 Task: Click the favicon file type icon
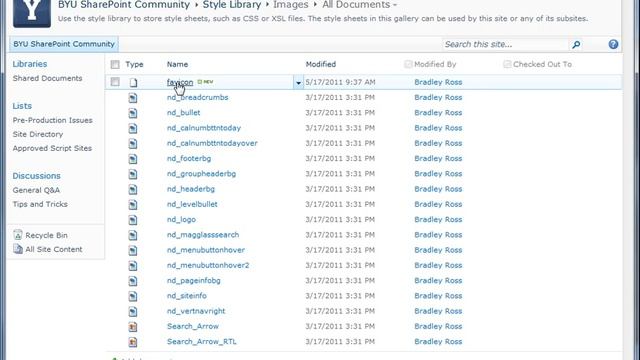click(x=133, y=82)
